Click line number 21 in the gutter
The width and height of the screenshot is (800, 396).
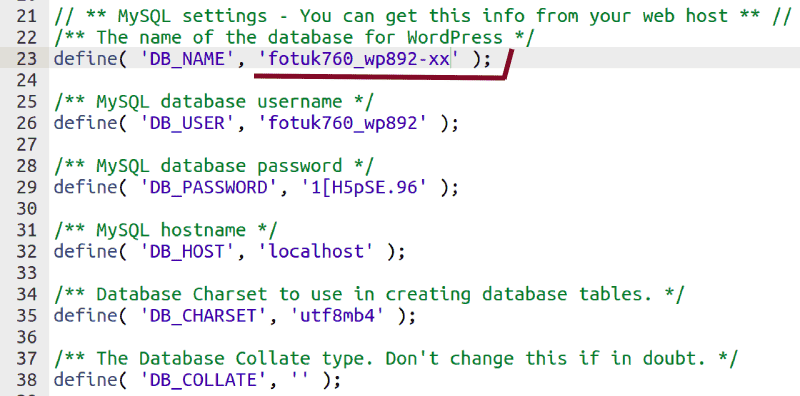tap(27, 16)
